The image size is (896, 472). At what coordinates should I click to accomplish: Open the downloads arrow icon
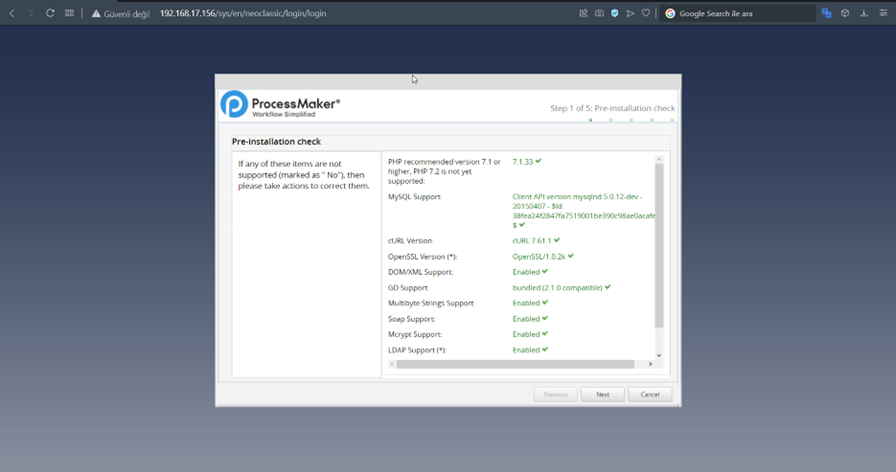pos(864,13)
